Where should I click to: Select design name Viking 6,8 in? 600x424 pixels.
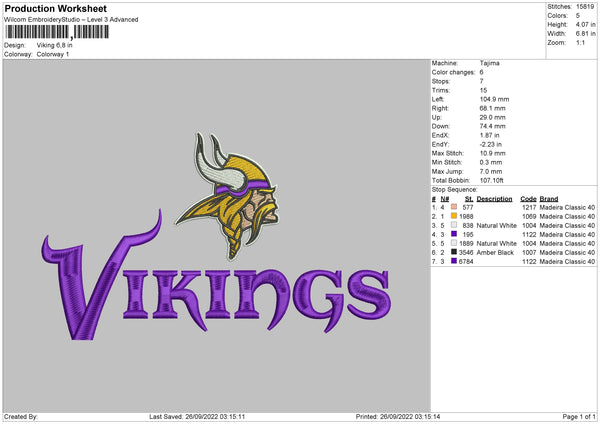54,45
